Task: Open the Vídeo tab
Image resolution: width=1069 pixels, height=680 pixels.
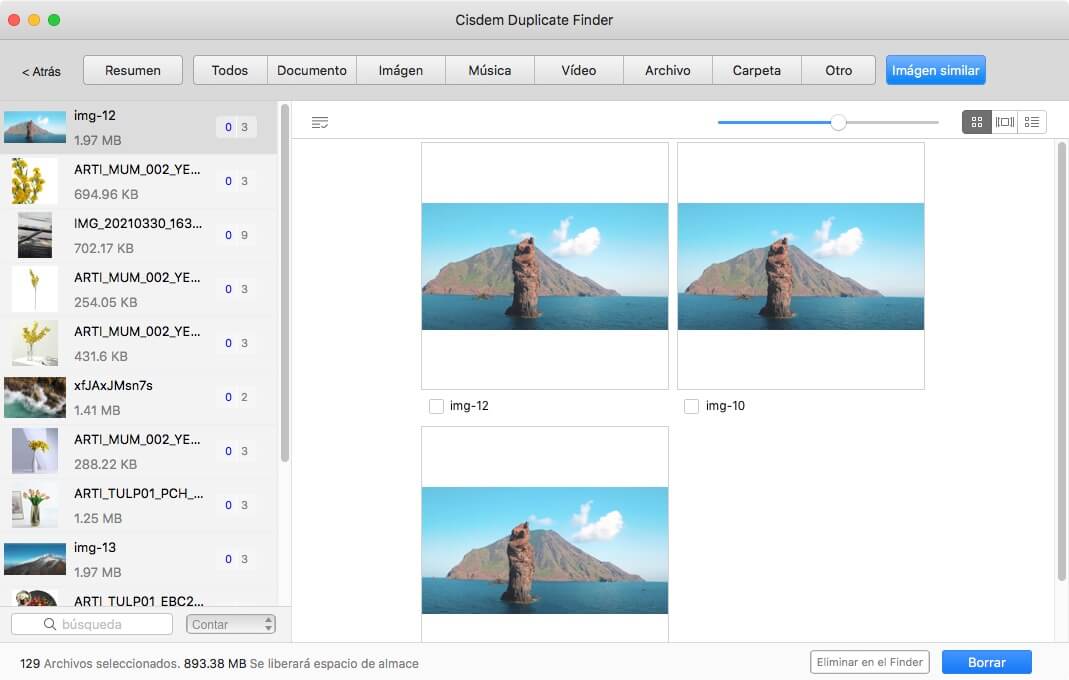Action: click(578, 70)
